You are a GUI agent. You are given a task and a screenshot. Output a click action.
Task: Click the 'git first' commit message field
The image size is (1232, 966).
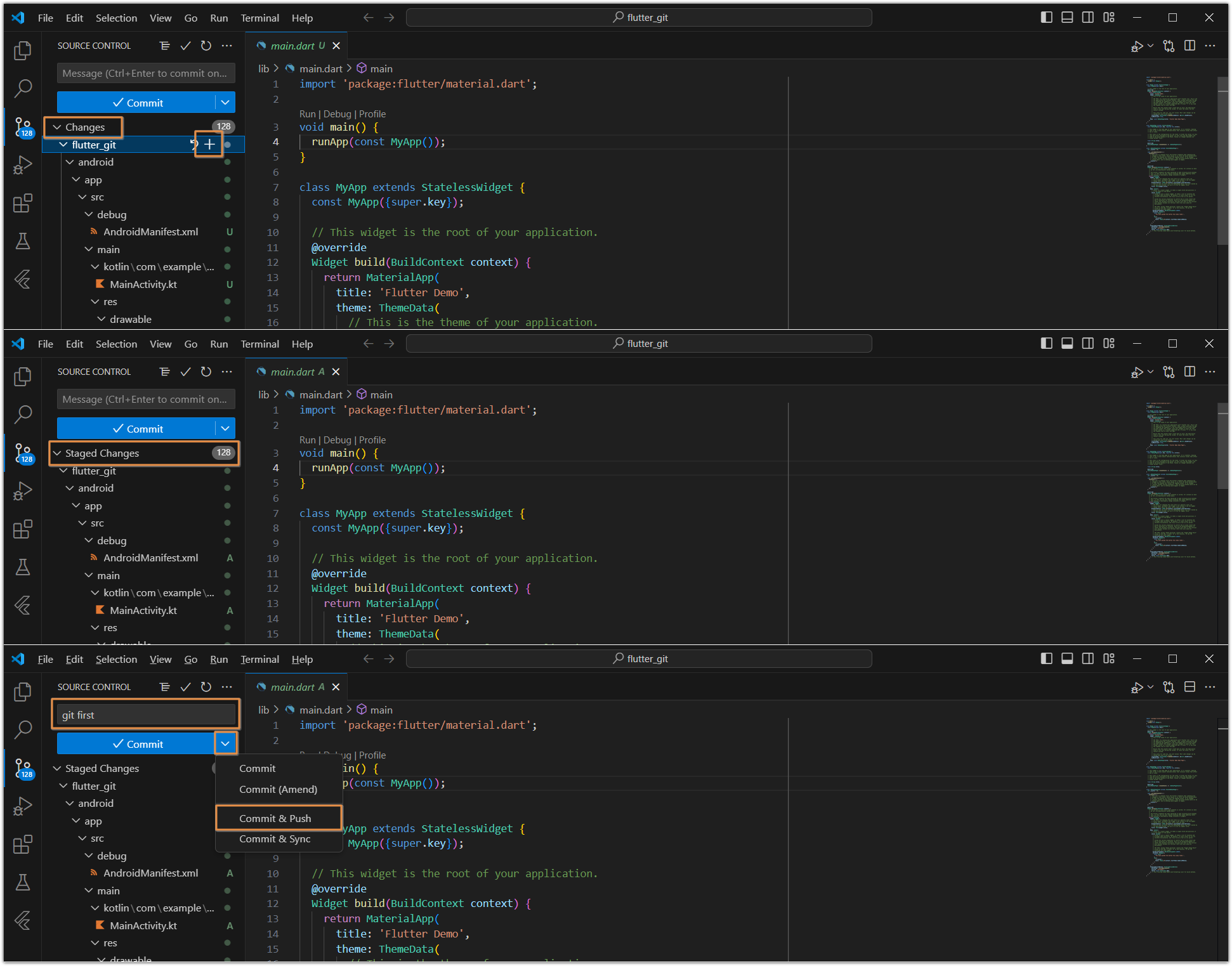point(146,715)
